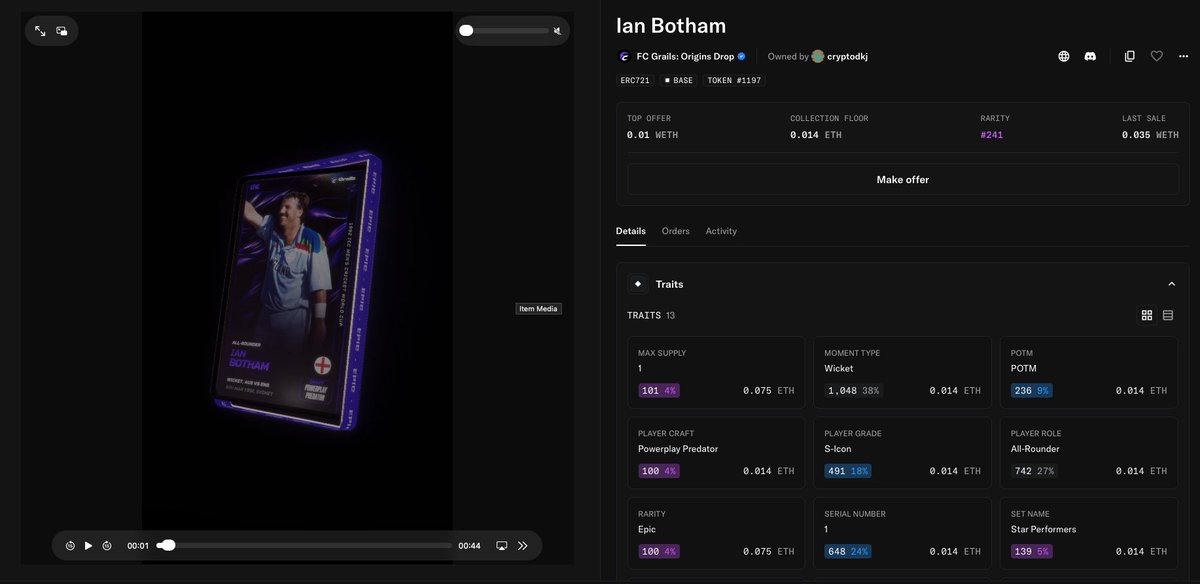Click the 491 18% badge in Player Grade

click(847, 471)
